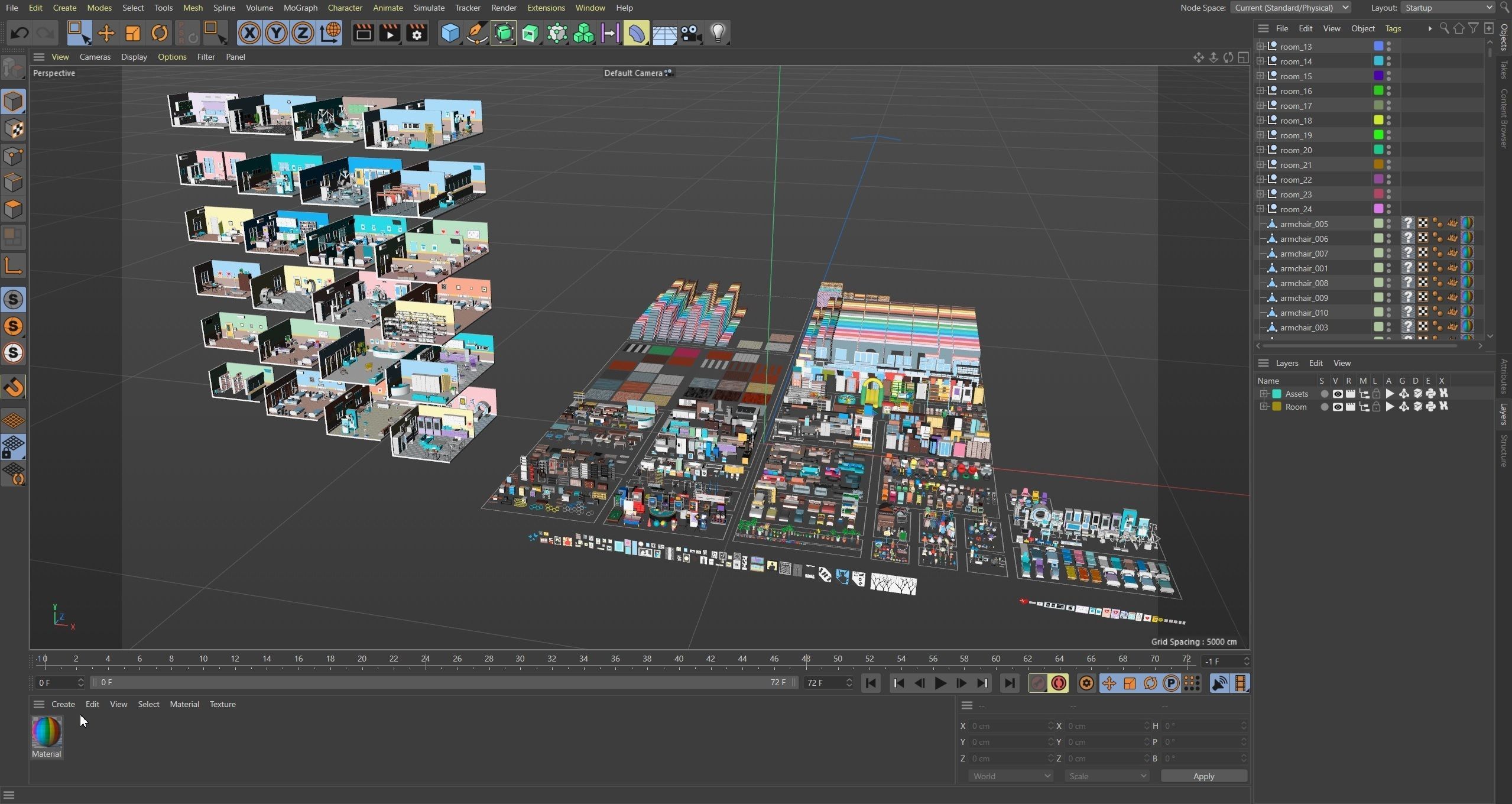Select the Move tool in toolbar
Viewport: 1512px width, 804px height.
coord(106,33)
